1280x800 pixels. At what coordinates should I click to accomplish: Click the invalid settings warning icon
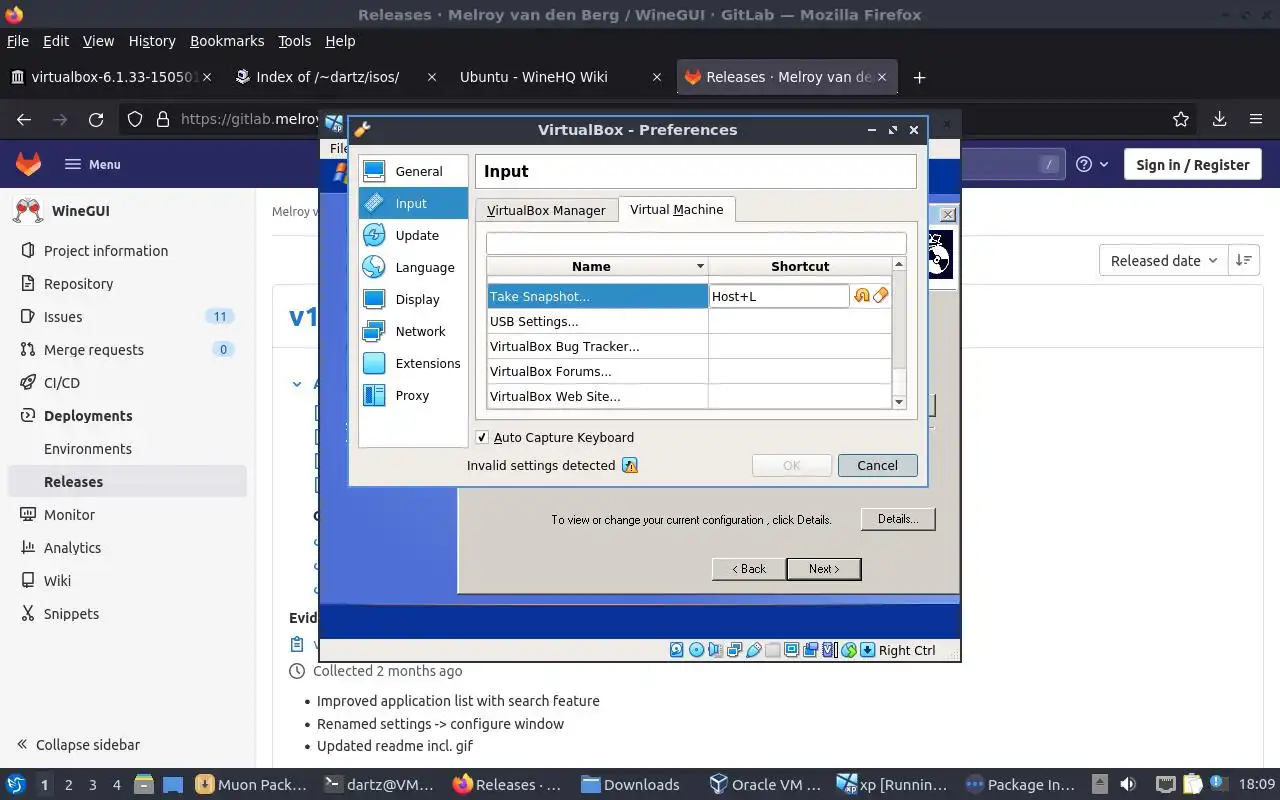(x=630, y=465)
